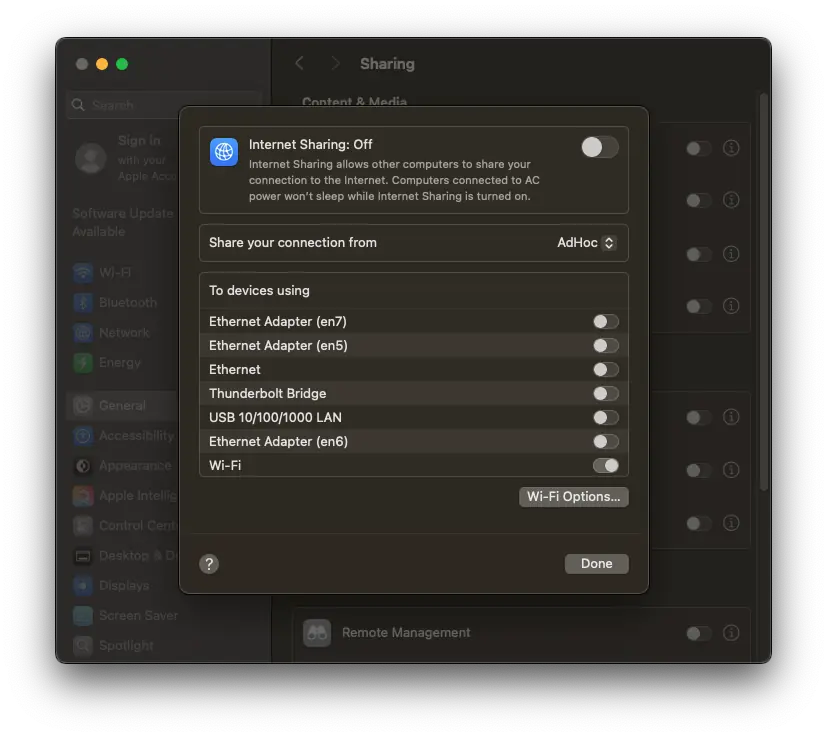The width and height of the screenshot is (827, 737).
Task: Open help with the question mark button
Action: (x=209, y=564)
